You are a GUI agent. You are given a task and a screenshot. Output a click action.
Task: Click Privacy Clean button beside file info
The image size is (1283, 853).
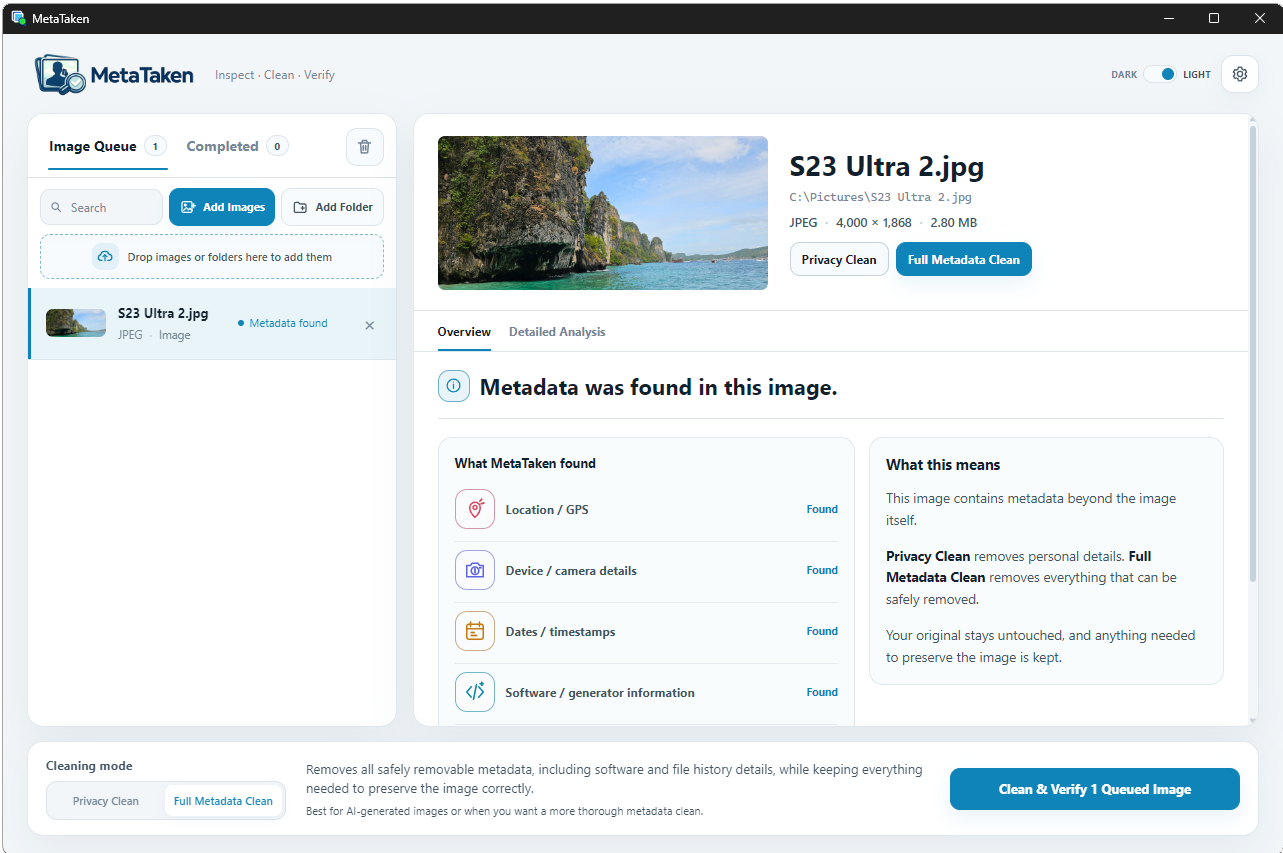839,259
